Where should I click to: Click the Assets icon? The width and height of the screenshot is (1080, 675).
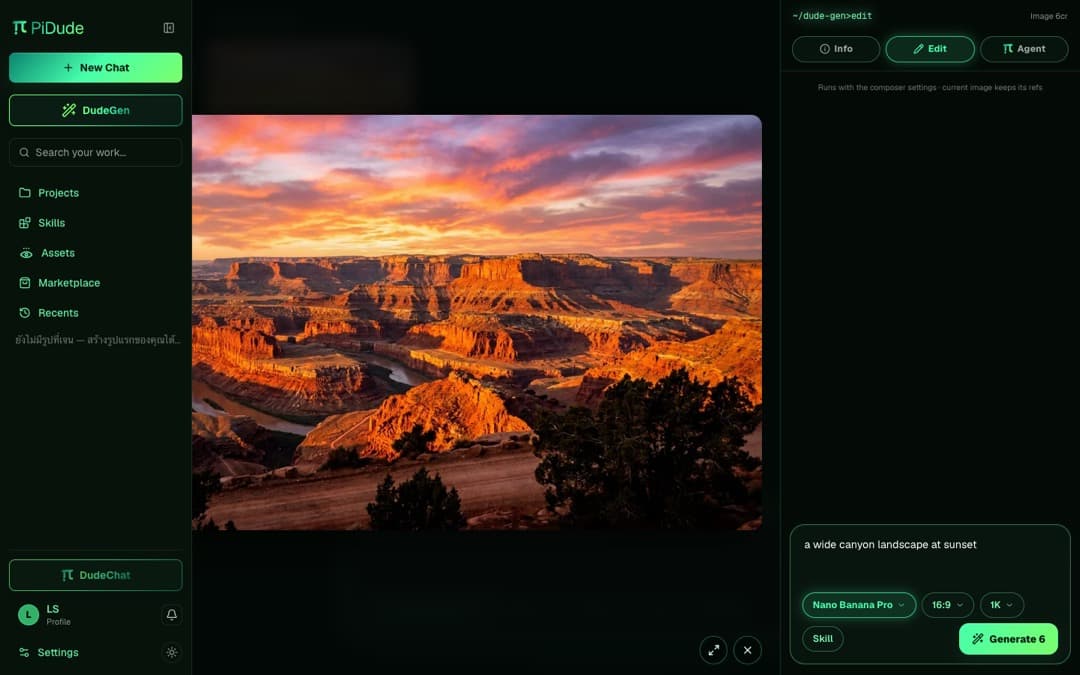click(x=26, y=253)
